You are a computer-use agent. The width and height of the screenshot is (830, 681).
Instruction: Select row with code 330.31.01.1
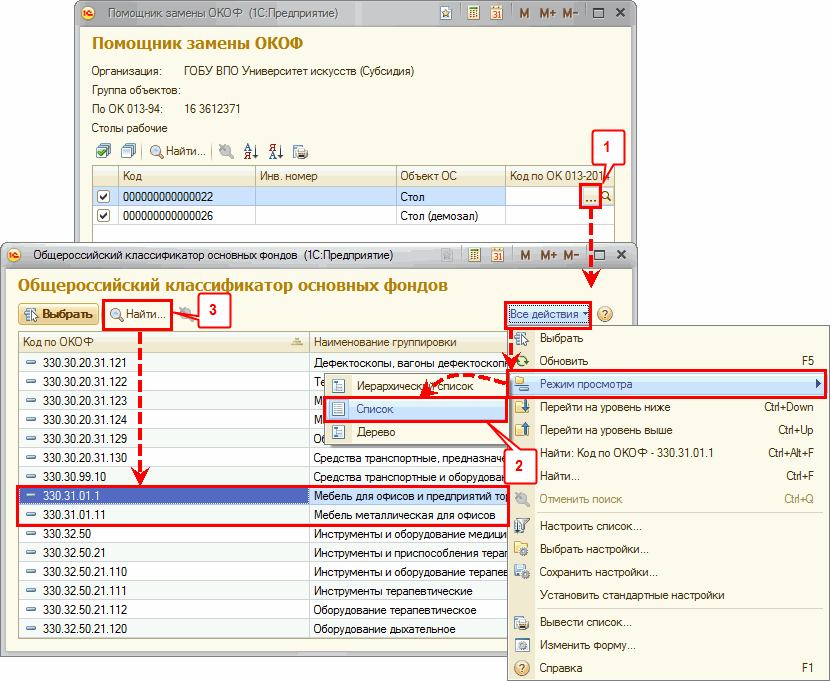pyautogui.click(x=160, y=496)
